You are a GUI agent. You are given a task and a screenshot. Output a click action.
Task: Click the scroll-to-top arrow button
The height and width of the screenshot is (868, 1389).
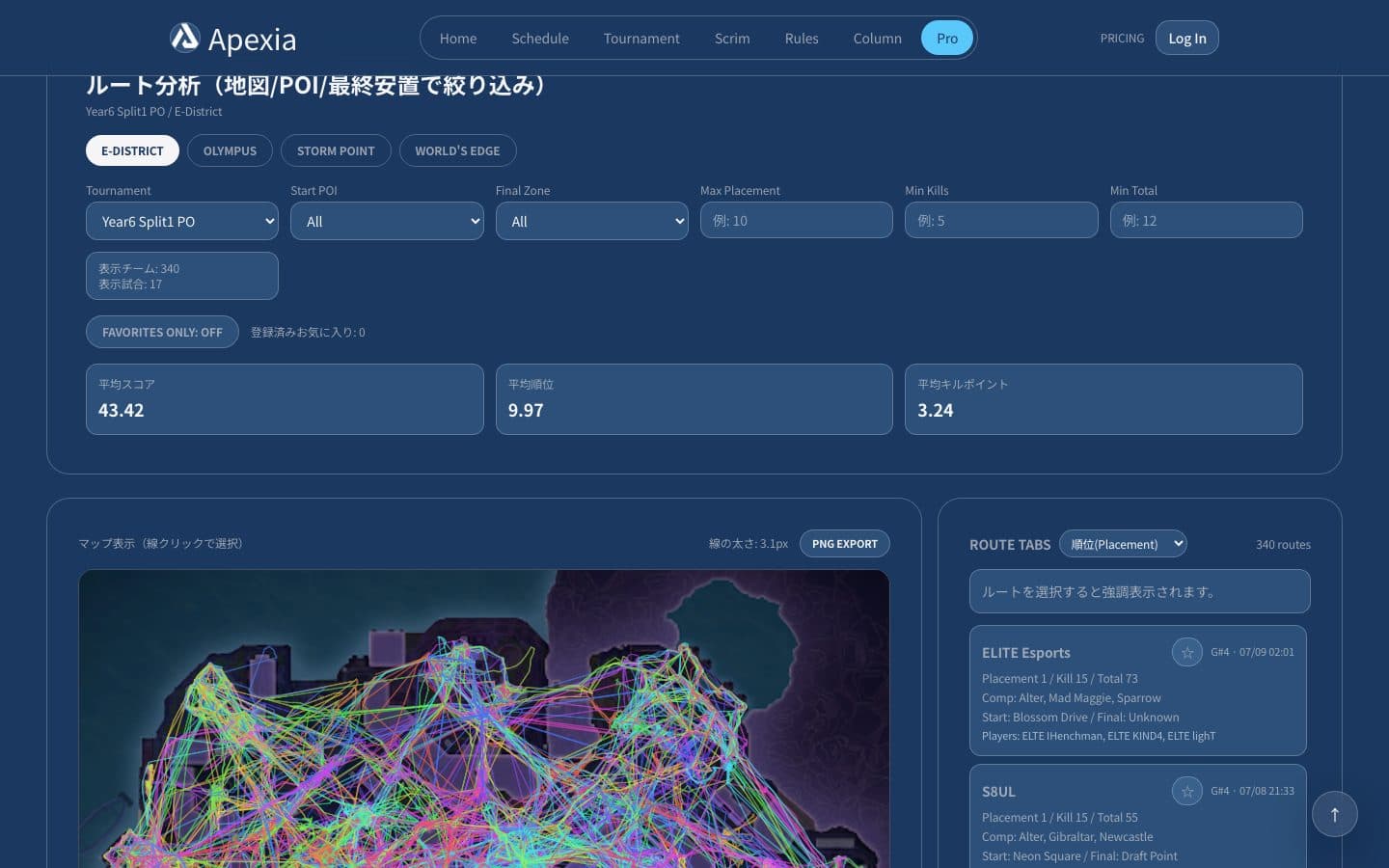pyautogui.click(x=1335, y=814)
